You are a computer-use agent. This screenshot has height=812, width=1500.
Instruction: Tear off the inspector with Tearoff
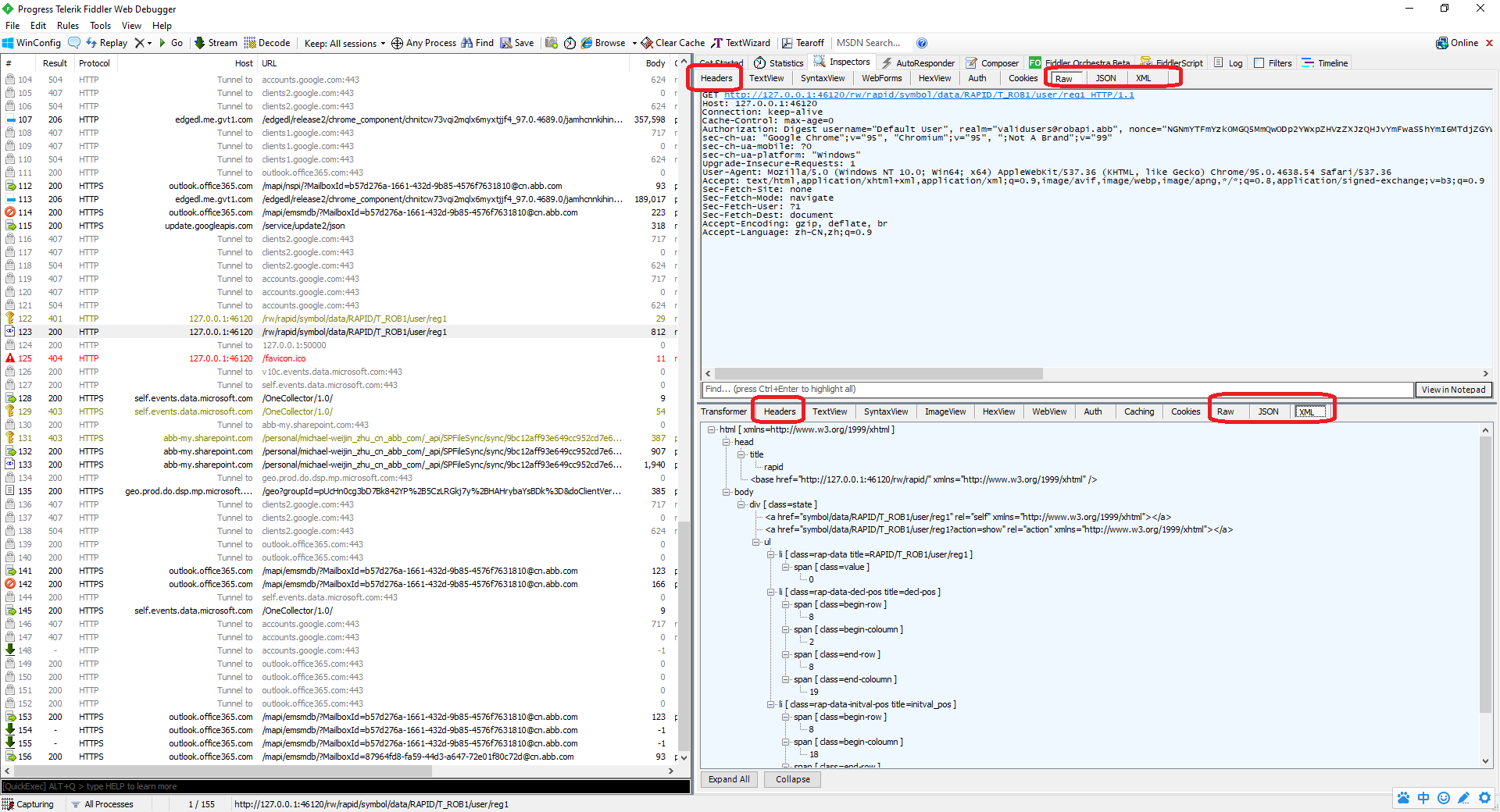803,43
